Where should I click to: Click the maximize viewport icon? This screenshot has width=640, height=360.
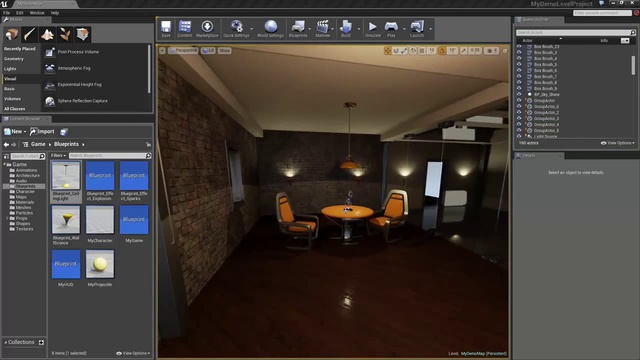click(504, 51)
